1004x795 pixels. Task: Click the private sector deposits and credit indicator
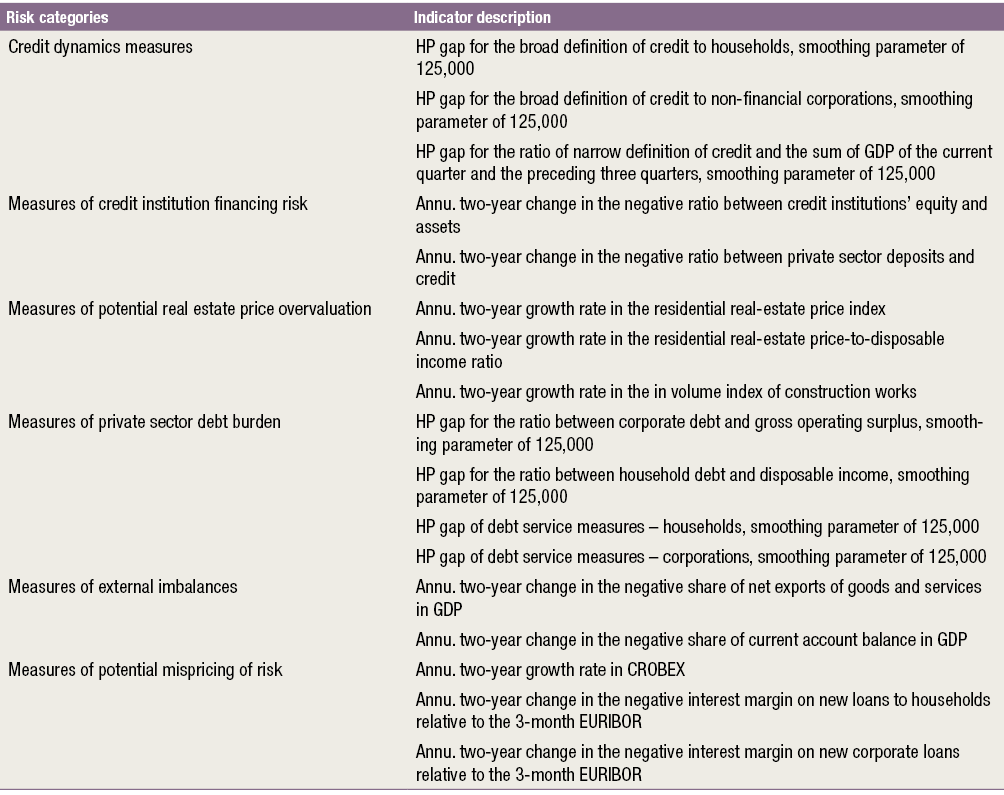693,266
